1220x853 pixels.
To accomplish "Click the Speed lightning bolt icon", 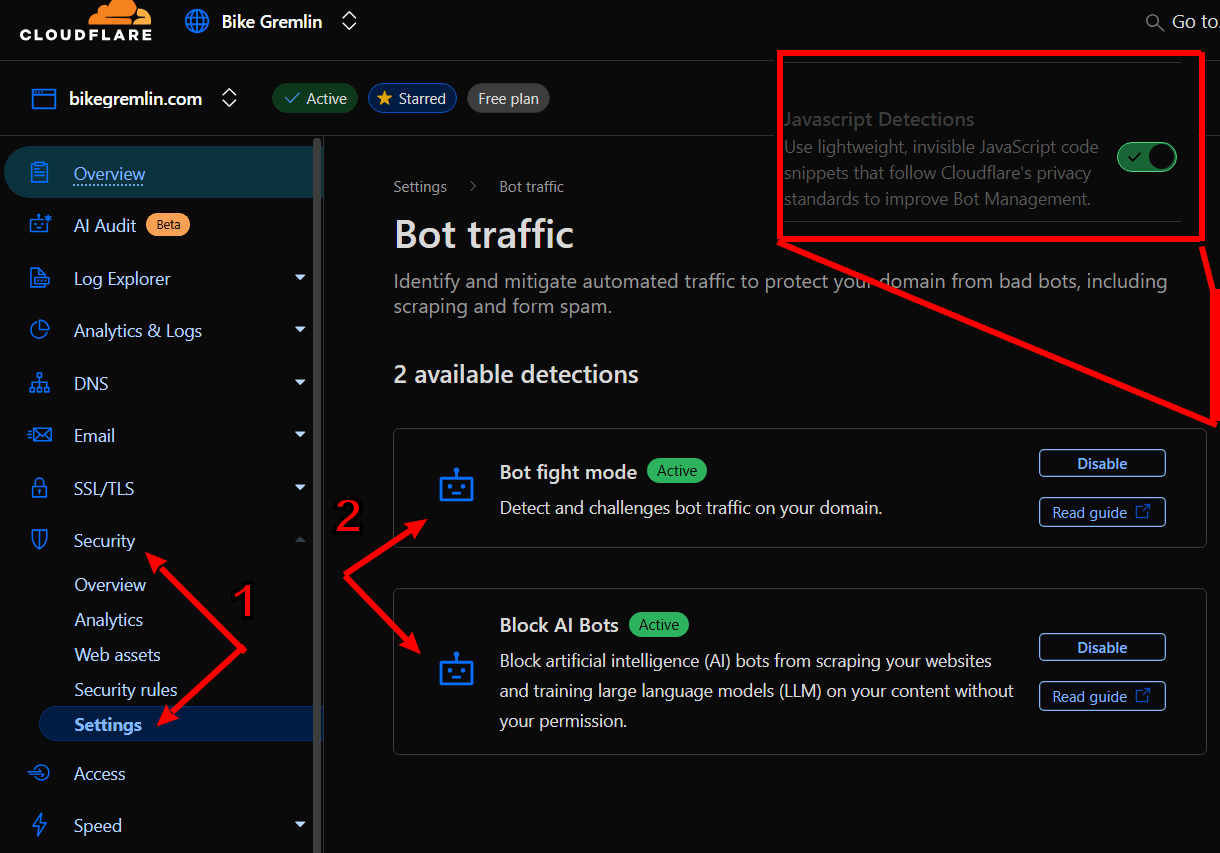I will (x=39, y=825).
